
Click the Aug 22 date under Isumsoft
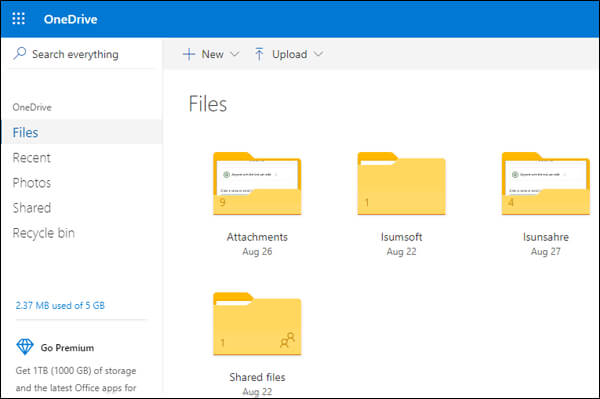point(401,252)
